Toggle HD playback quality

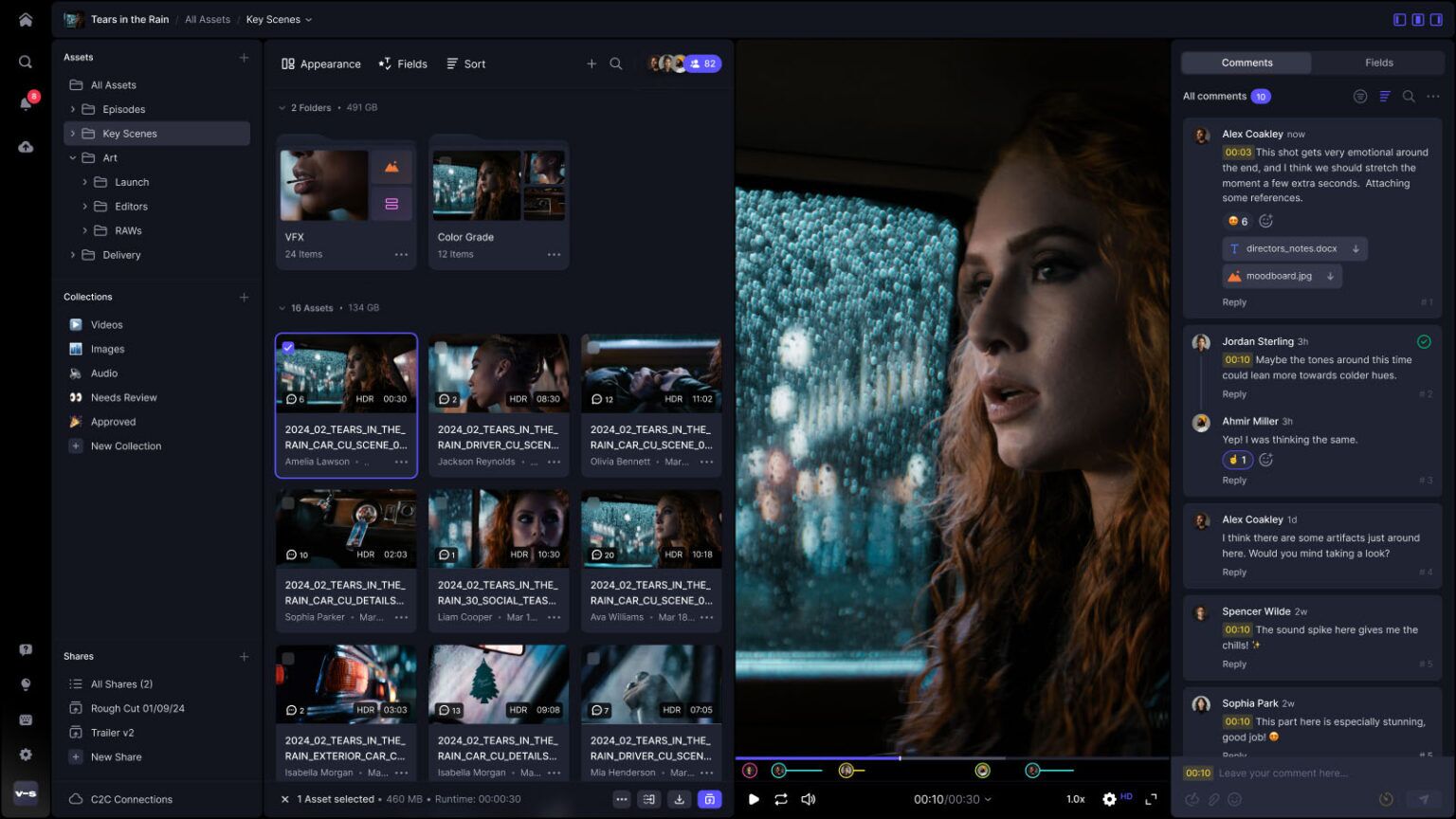coord(1126,797)
